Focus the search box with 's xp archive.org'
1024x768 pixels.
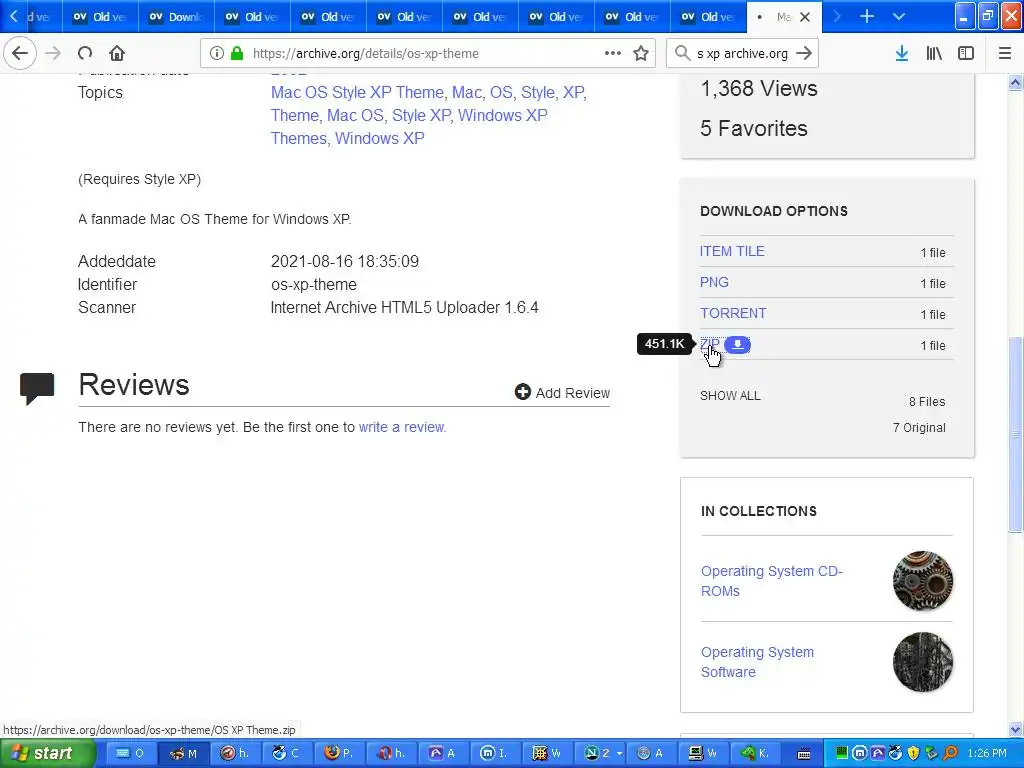point(742,54)
